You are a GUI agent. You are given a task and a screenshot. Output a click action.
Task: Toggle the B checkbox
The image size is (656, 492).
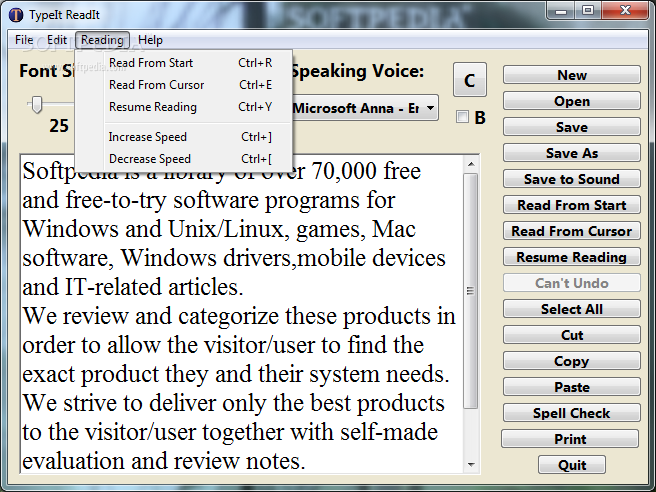point(462,117)
